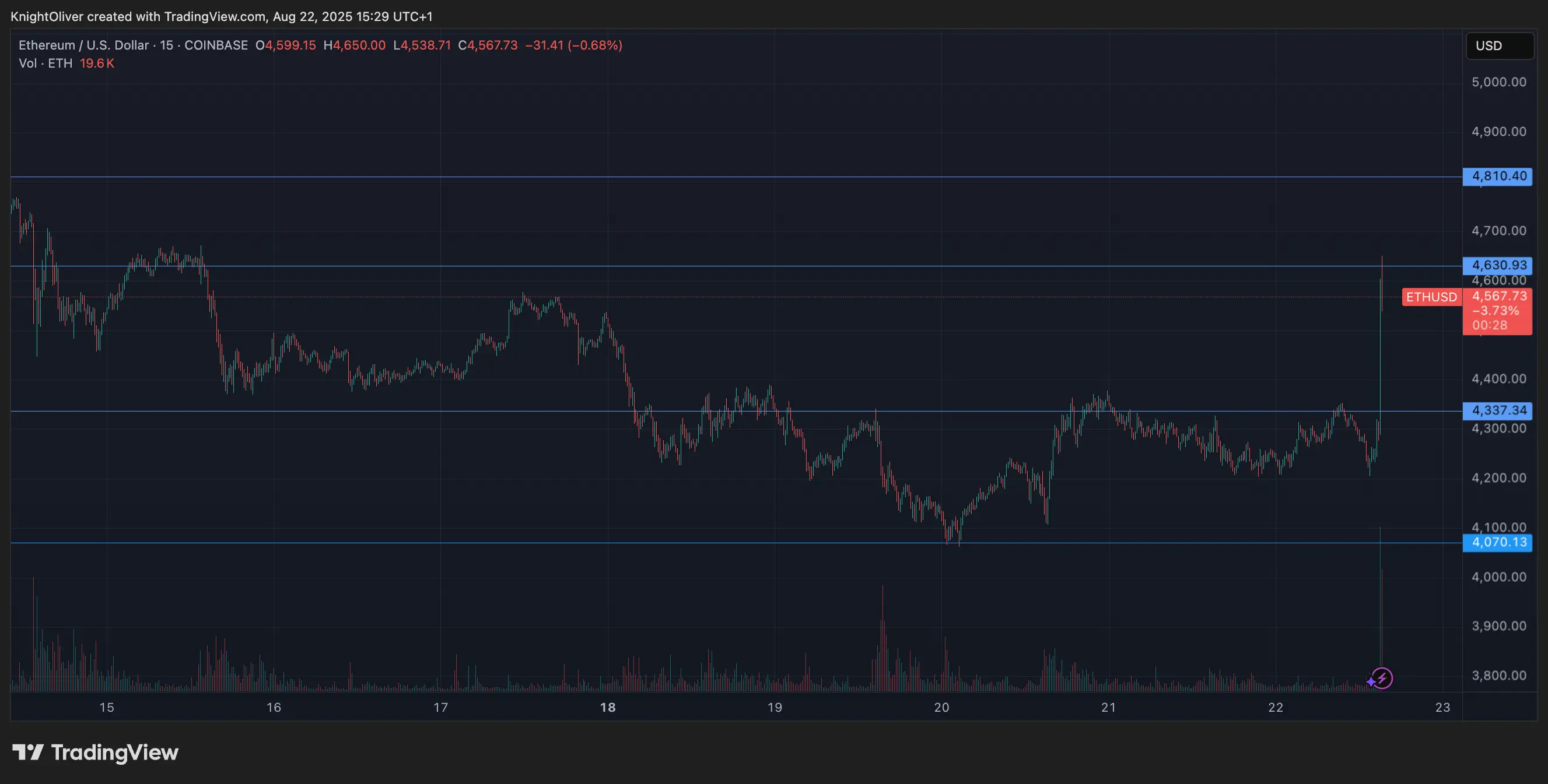The height and width of the screenshot is (784, 1548).
Task: Click the 4,630.93 price level marker
Action: [1497, 266]
